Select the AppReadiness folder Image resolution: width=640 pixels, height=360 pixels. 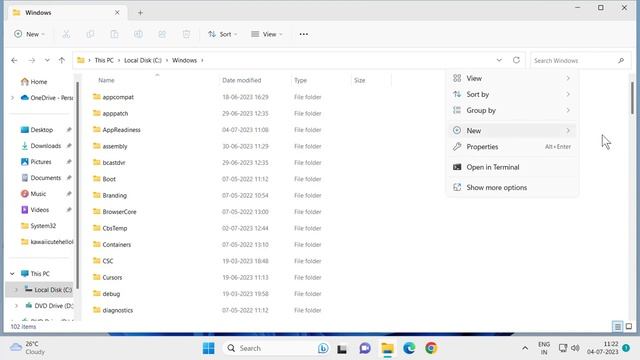click(116, 130)
